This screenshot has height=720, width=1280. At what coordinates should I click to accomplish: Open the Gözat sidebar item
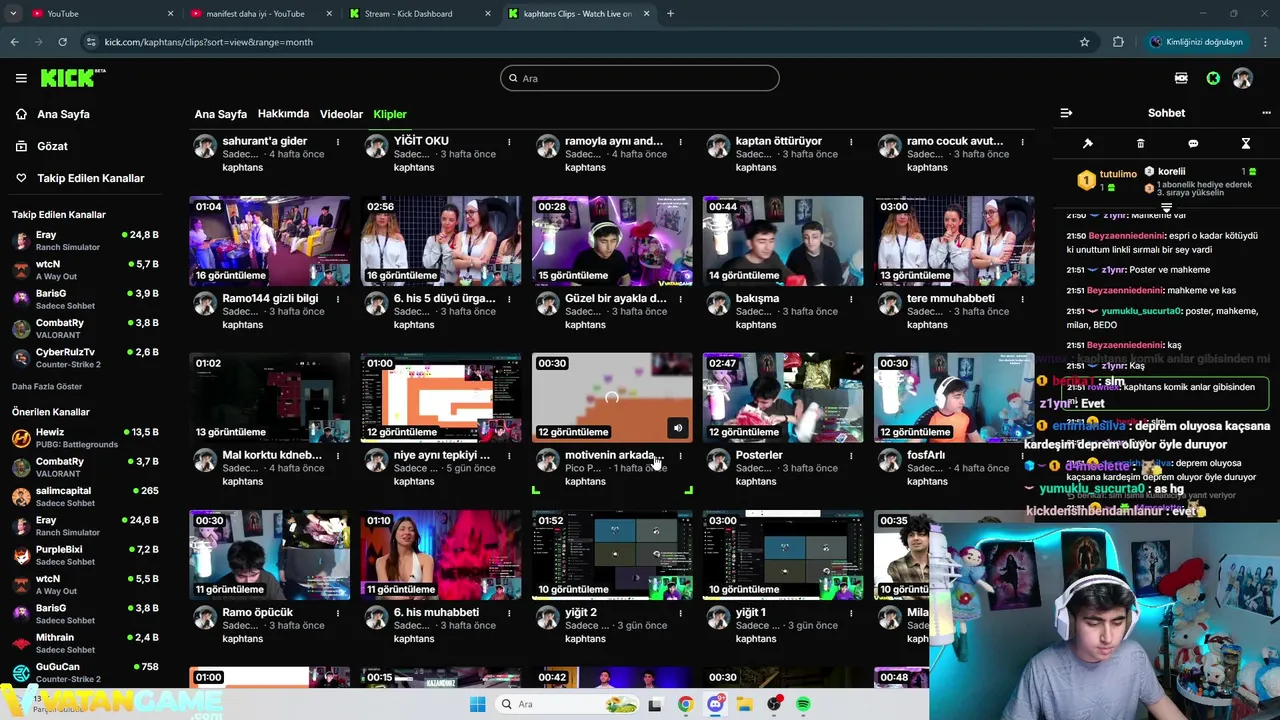click(x=53, y=146)
